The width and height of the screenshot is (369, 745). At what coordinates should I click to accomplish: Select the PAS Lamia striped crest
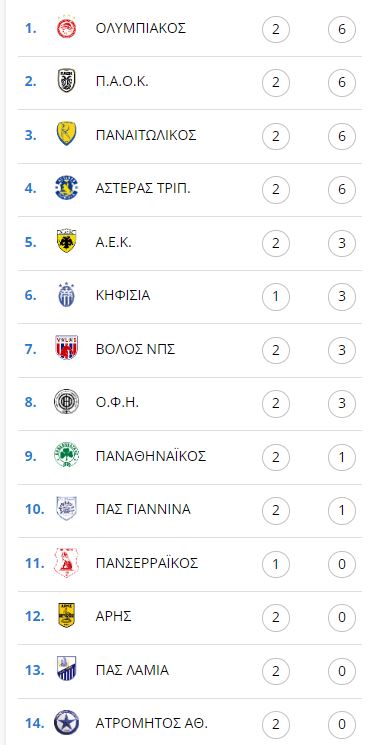coord(66,669)
